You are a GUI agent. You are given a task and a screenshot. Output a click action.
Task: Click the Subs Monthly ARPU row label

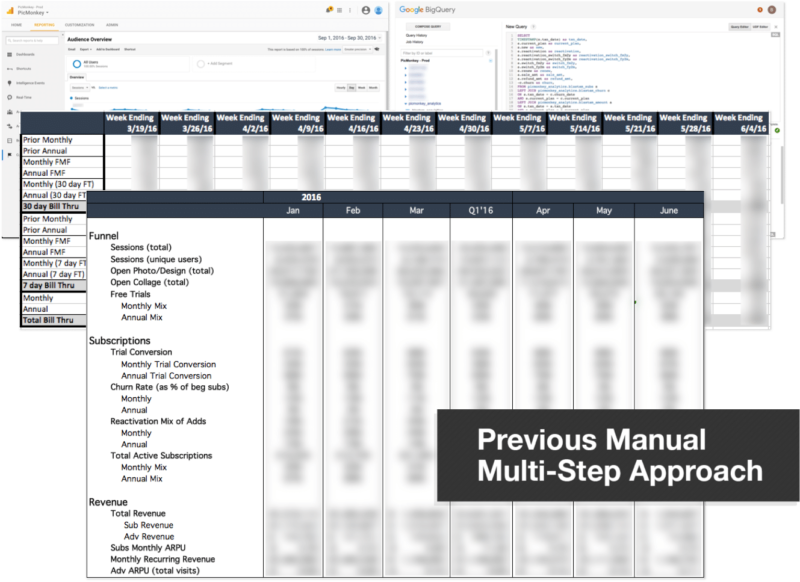pos(148,548)
